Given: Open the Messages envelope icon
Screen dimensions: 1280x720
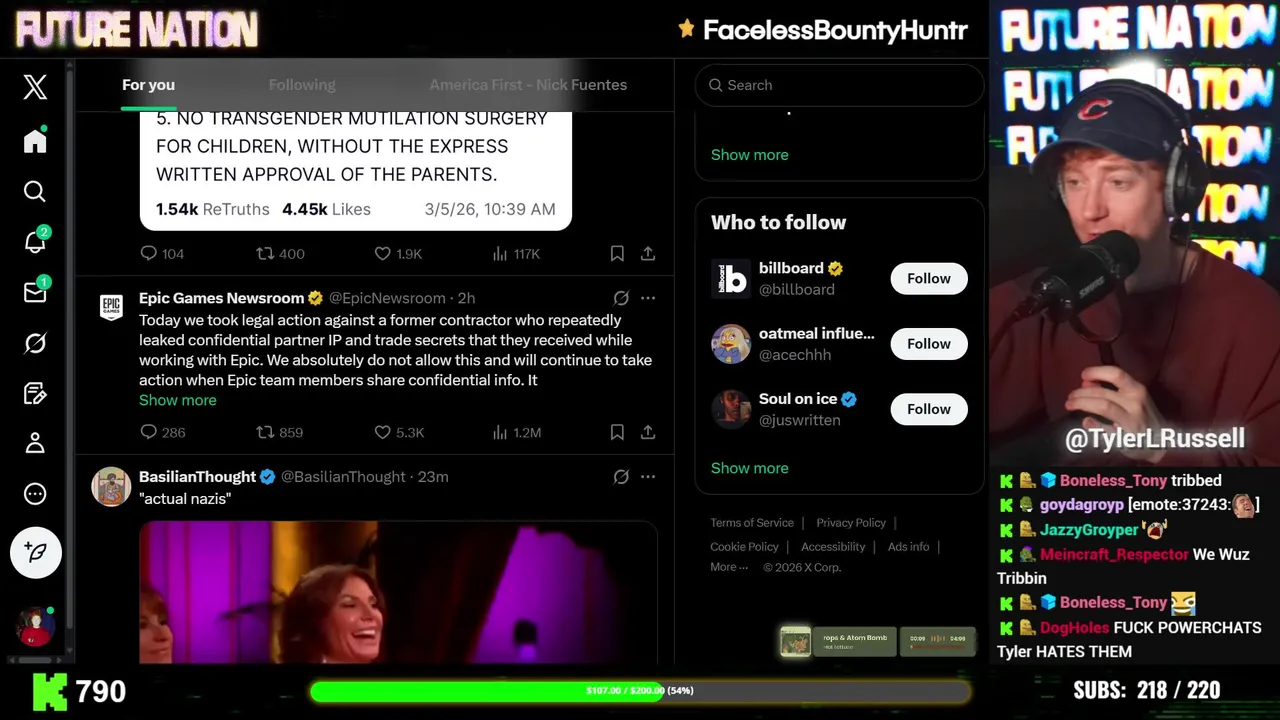Looking at the screenshot, I should [35, 292].
